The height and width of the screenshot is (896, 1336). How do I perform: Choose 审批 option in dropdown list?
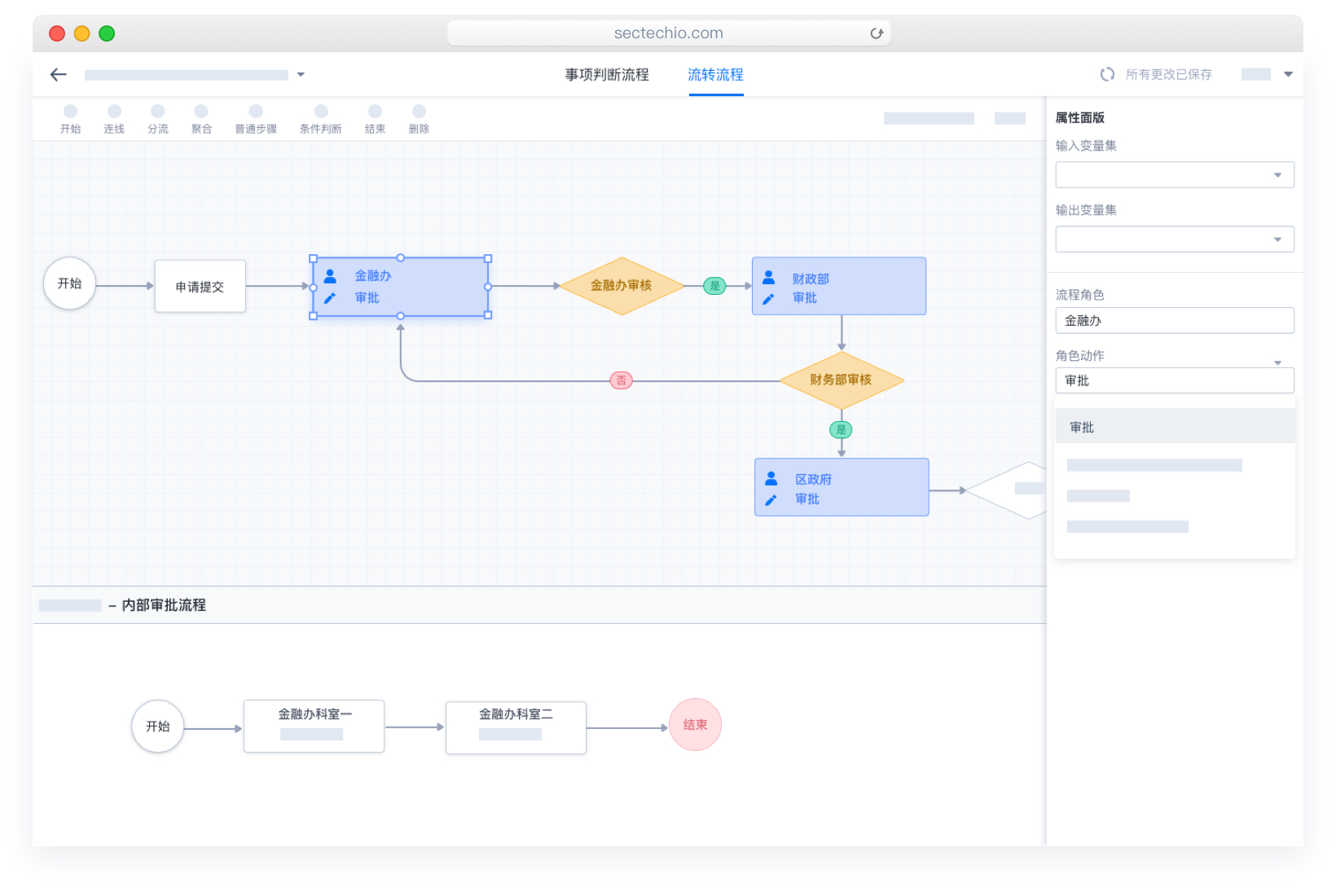[x=1174, y=427]
